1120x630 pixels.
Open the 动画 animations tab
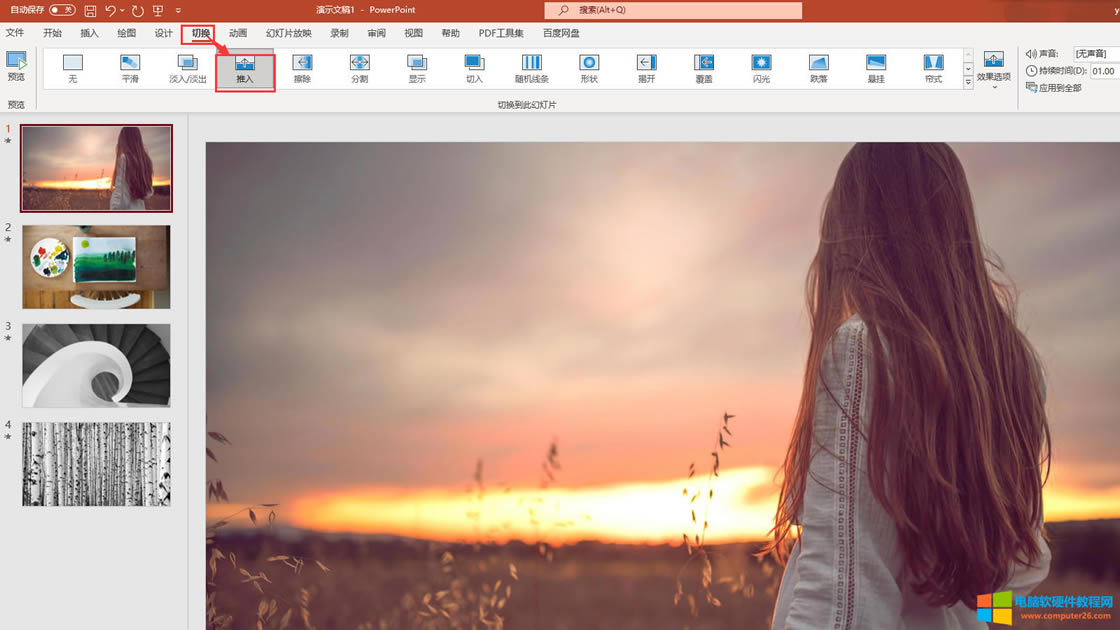(238, 33)
